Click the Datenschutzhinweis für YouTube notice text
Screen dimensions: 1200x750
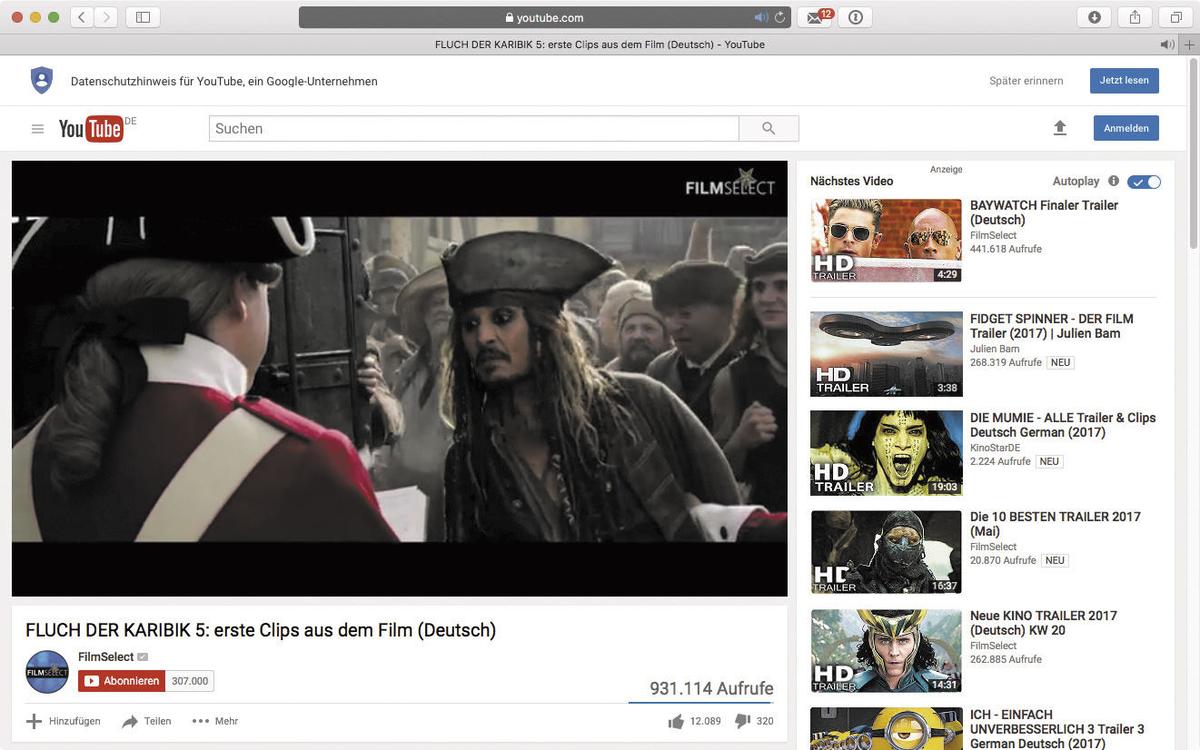coord(224,81)
